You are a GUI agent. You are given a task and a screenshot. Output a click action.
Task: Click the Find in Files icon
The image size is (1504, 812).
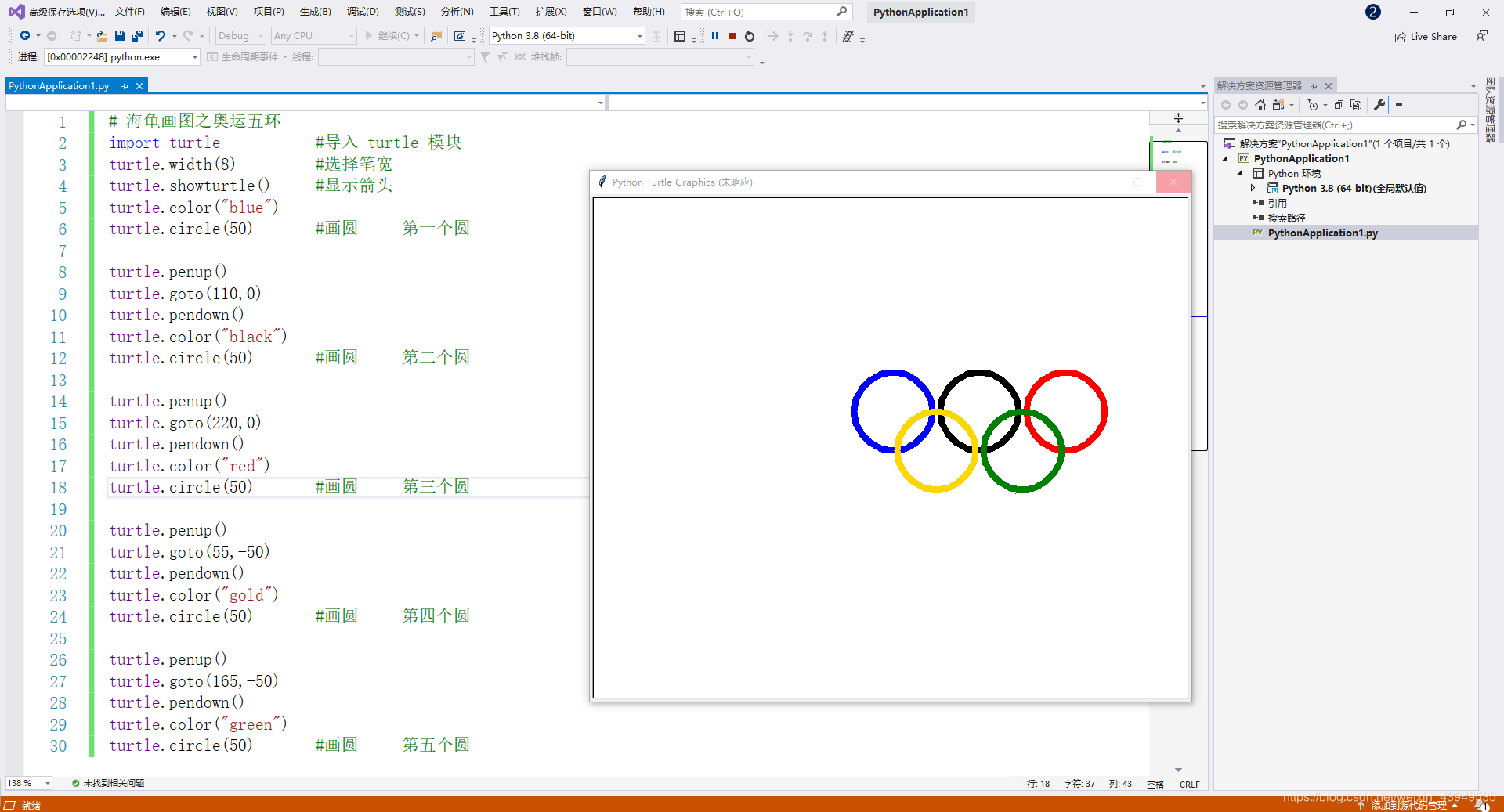pos(436,36)
